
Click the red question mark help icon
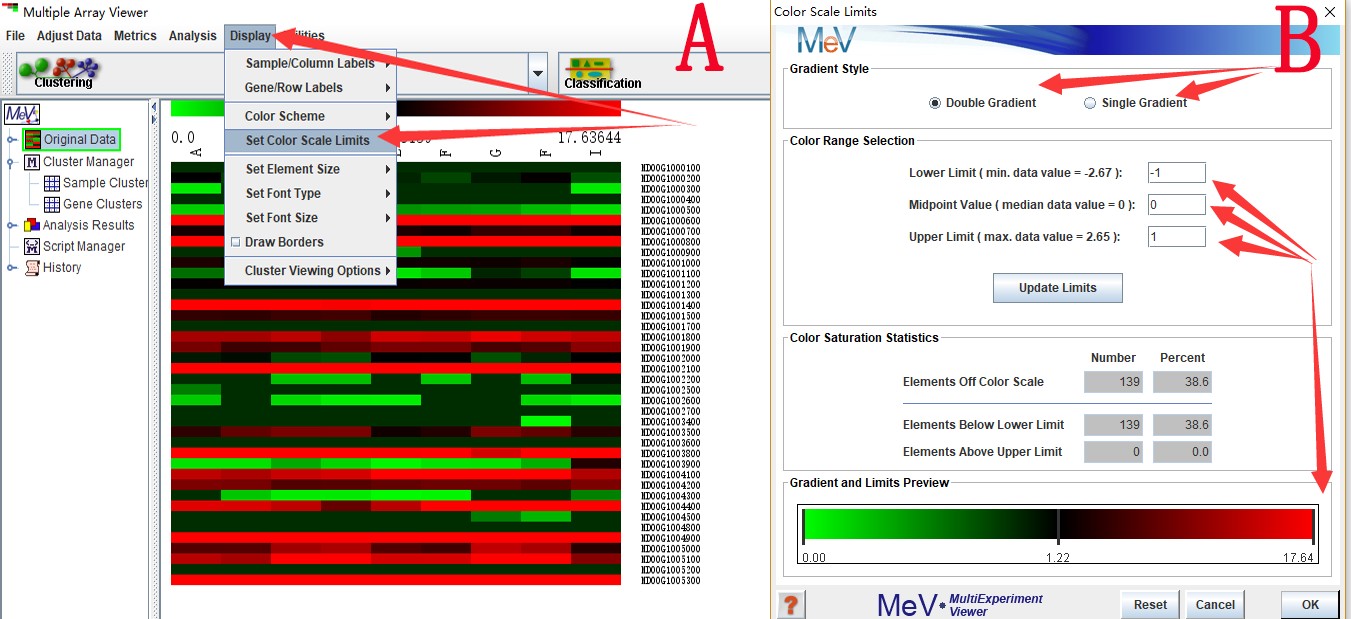click(790, 604)
